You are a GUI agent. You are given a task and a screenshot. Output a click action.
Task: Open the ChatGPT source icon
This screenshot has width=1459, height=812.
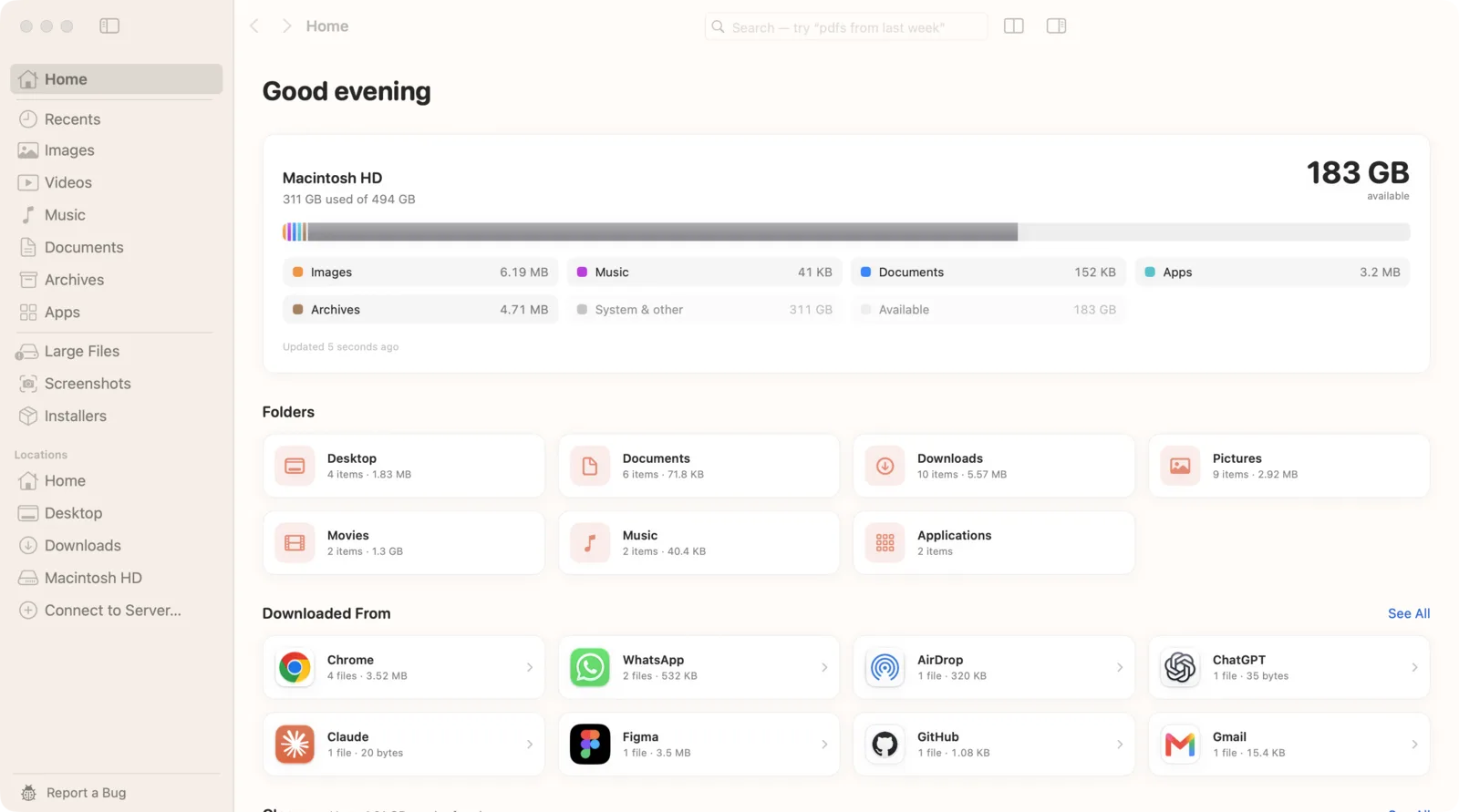pos(1180,668)
